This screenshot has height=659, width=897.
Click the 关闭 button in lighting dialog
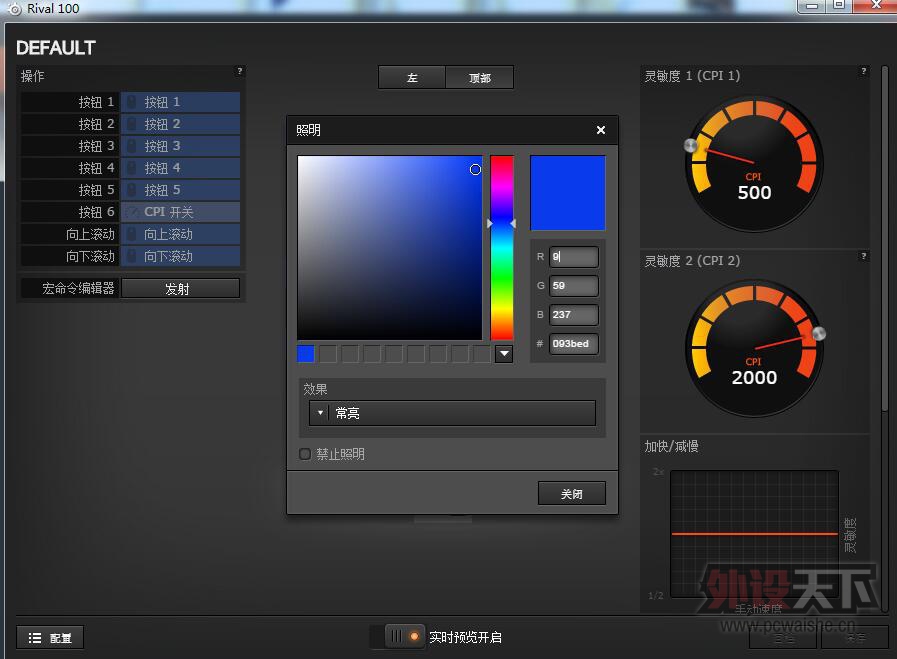[x=571, y=493]
